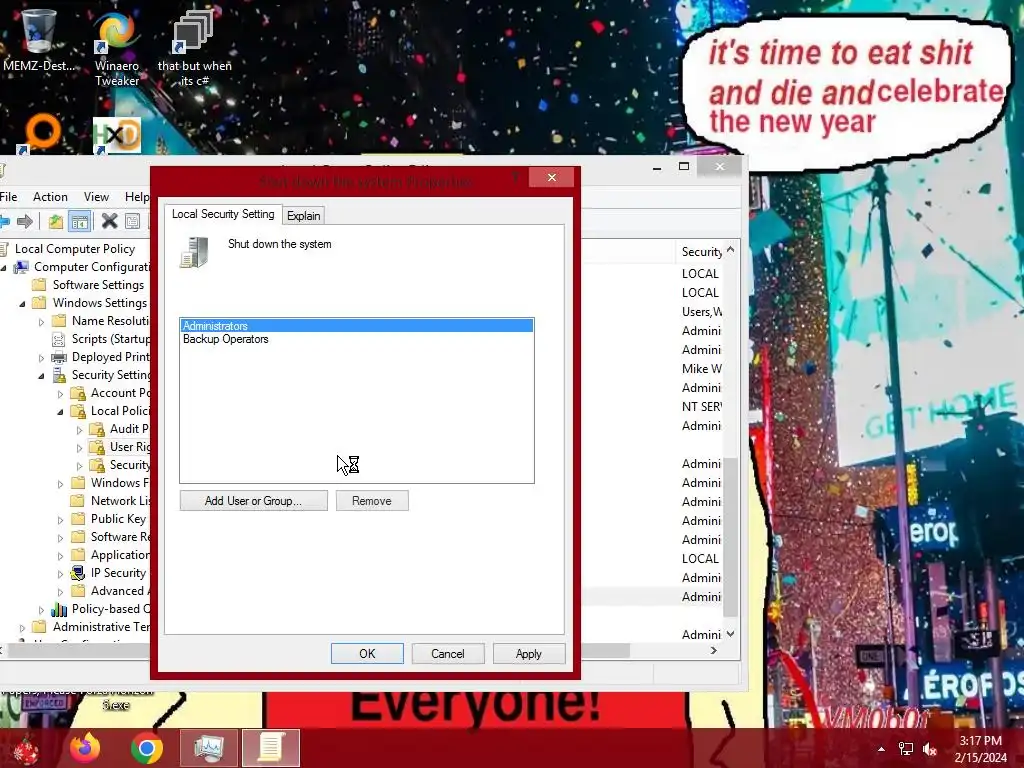The image size is (1024, 768).
Task: Open the File menu
Action: [8, 197]
